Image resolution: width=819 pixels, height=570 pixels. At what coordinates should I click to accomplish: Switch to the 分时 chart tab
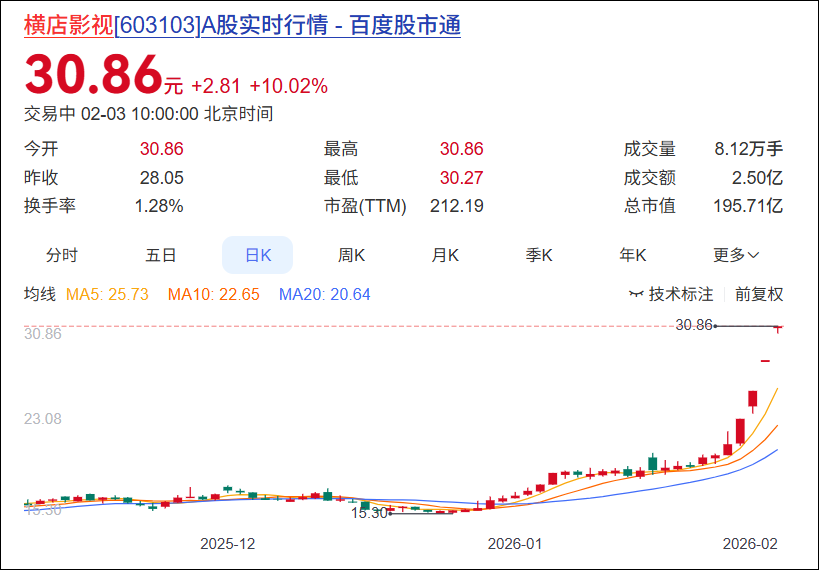(x=62, y=255)
